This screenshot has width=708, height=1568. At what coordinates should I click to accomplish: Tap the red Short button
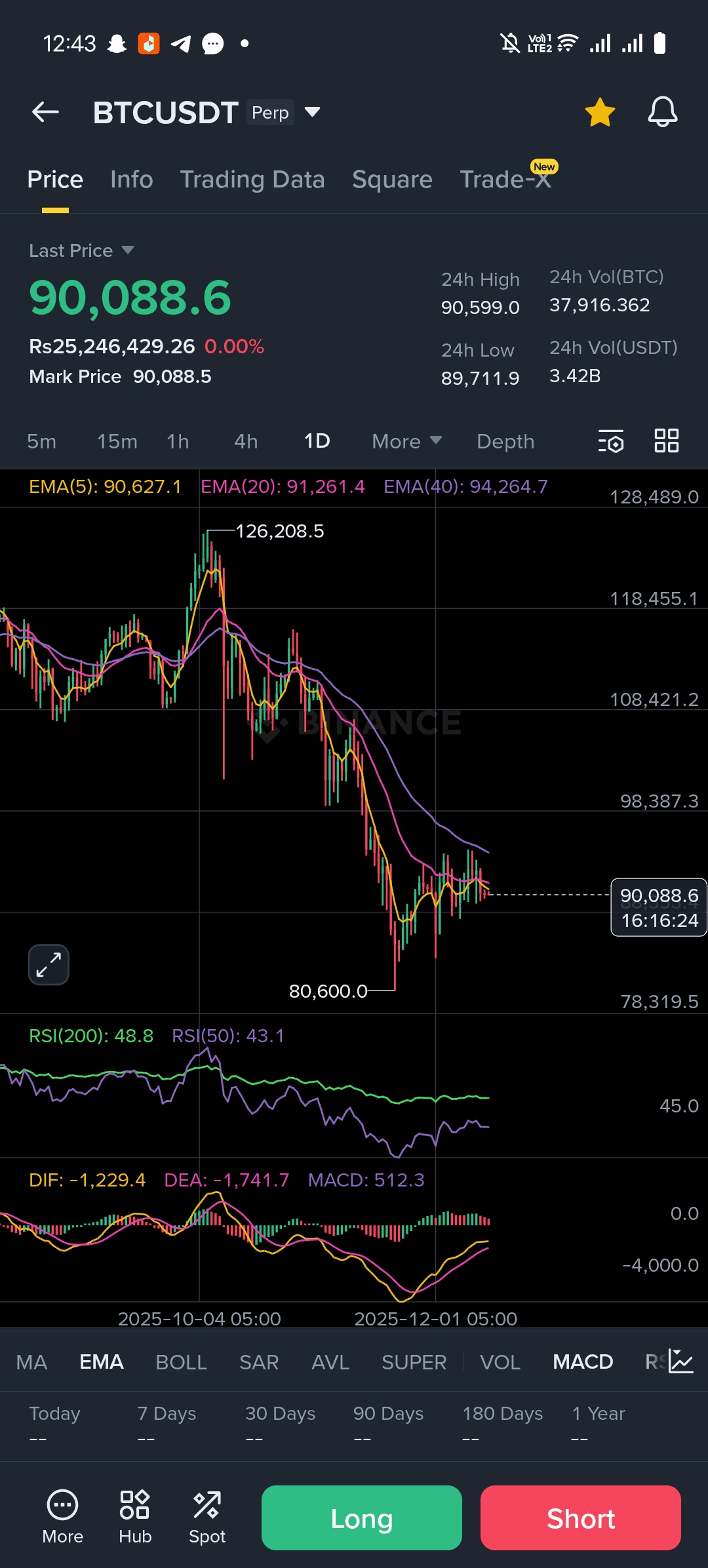click(581, 1518)
